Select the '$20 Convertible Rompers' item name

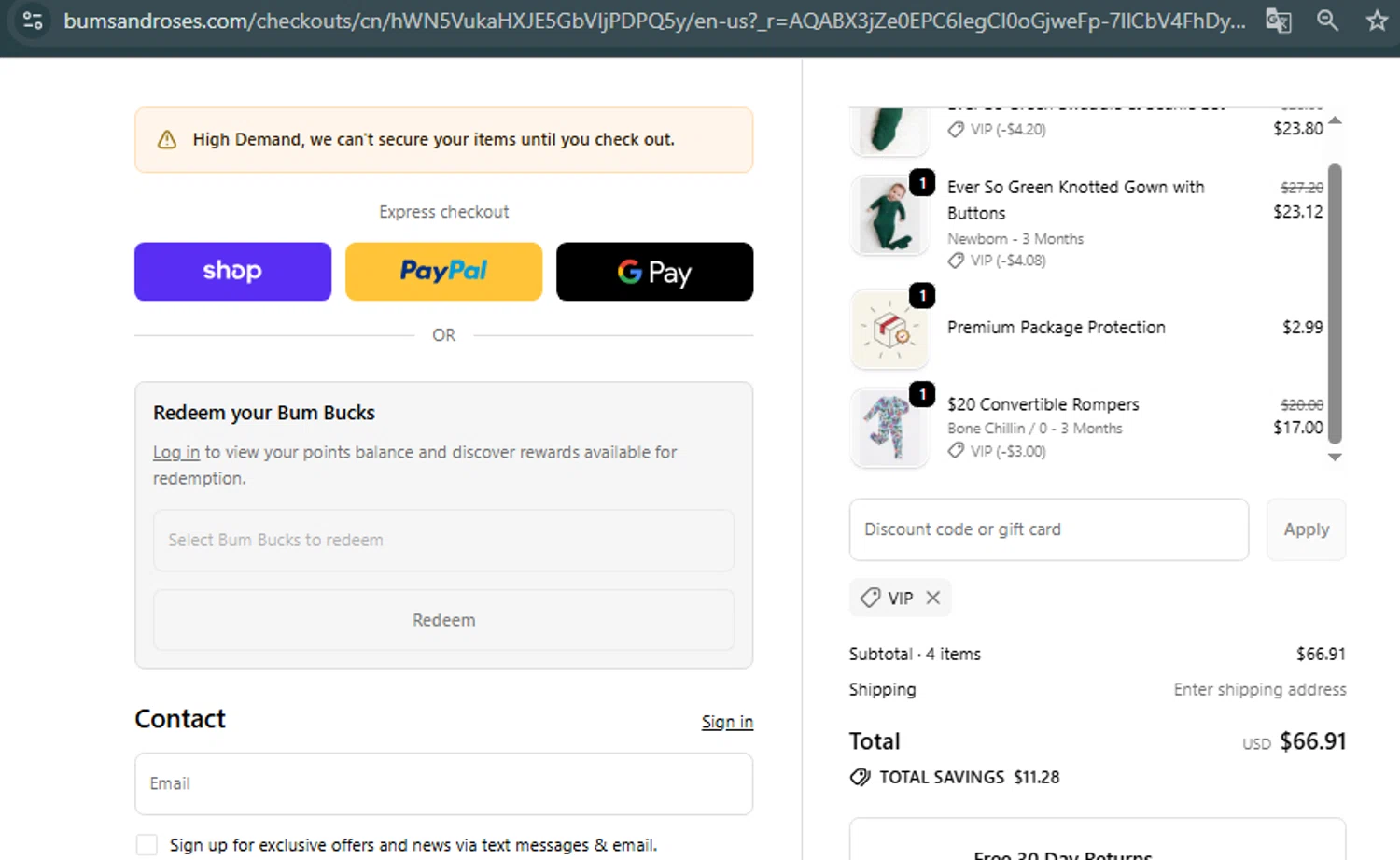[x=1043, y=404]
